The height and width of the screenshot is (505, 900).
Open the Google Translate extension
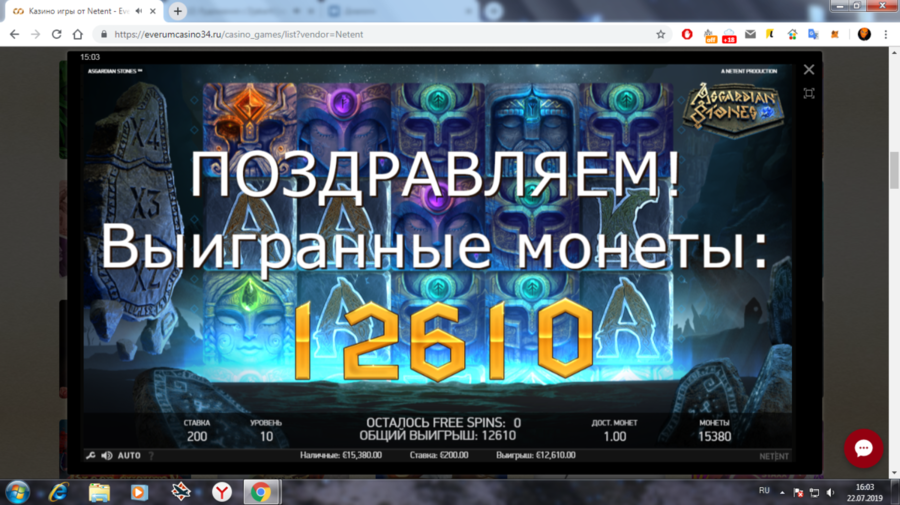point(813,34)
